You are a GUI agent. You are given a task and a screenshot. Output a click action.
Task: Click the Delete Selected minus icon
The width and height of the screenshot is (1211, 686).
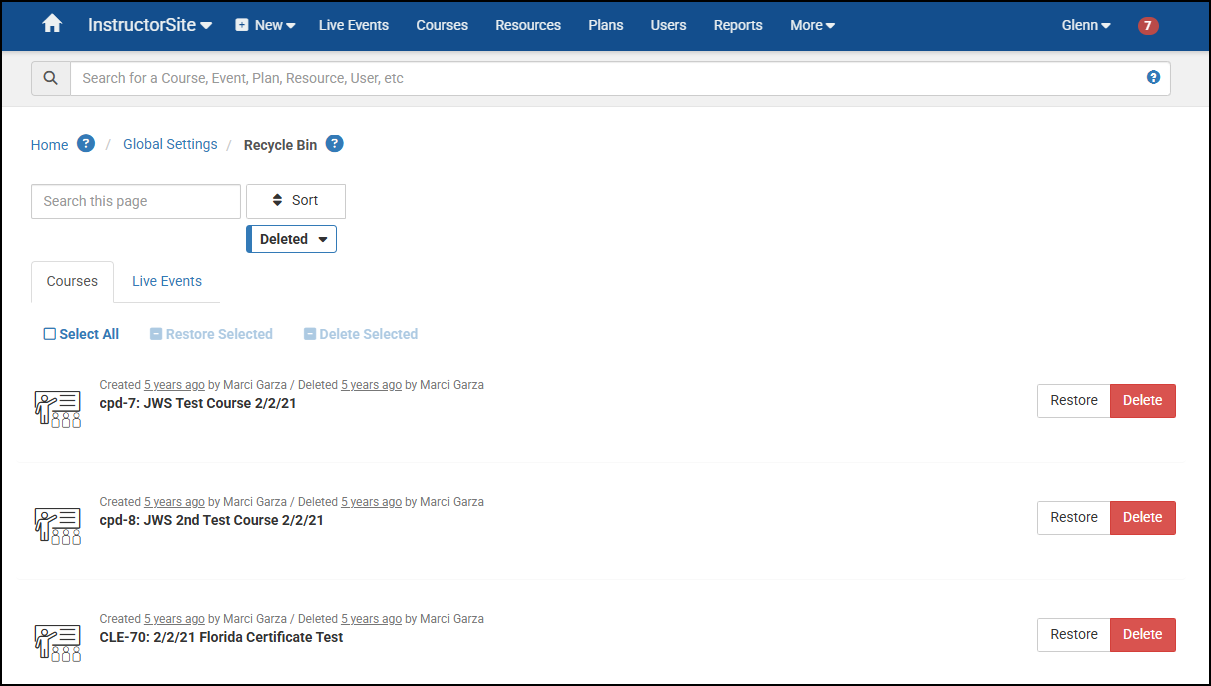point(310,334)
